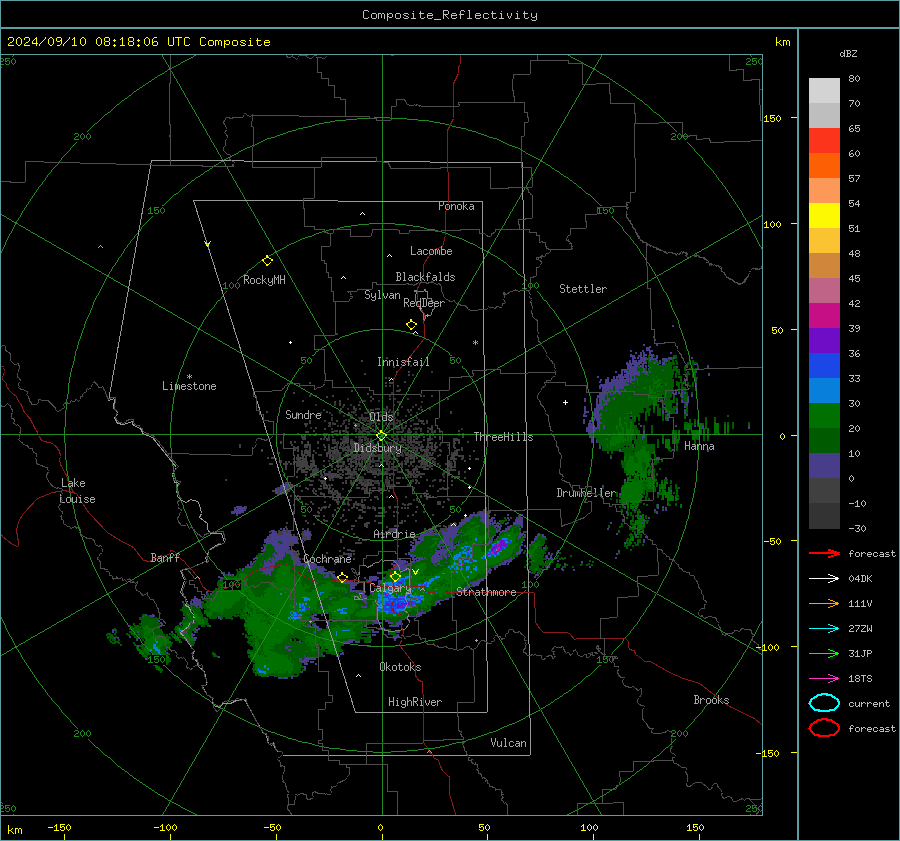Click the ThreeHills town label
Viewport: 900px width, 841px height.
point(503,437)
